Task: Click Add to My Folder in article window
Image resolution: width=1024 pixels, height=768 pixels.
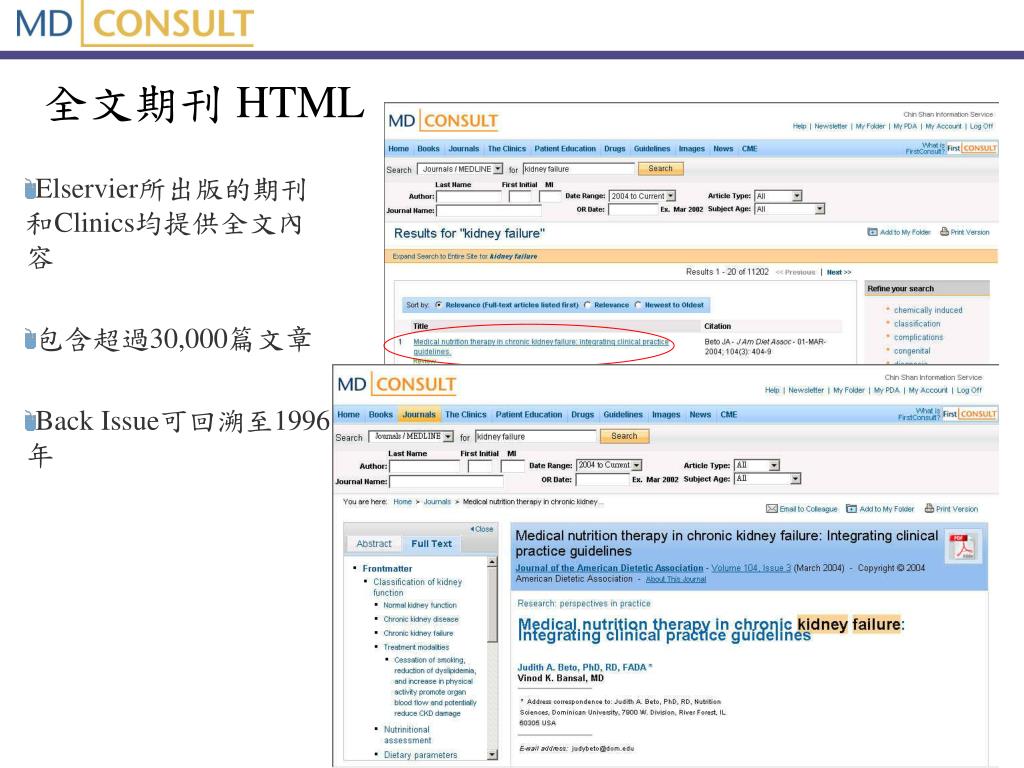Action: click(x=880, y=509)
